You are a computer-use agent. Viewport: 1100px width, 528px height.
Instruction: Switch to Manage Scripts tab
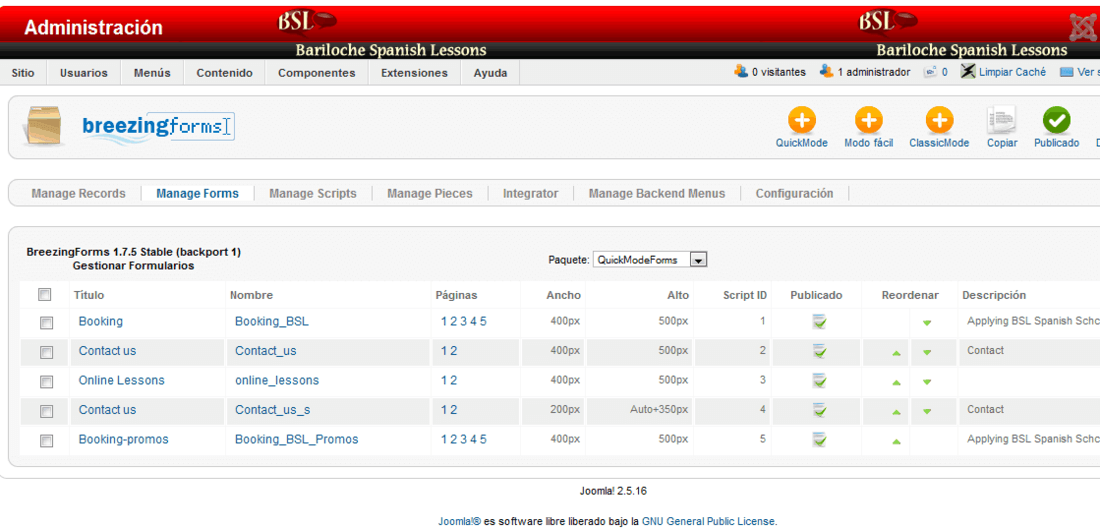pyautogui.click(x=313, y=194)
